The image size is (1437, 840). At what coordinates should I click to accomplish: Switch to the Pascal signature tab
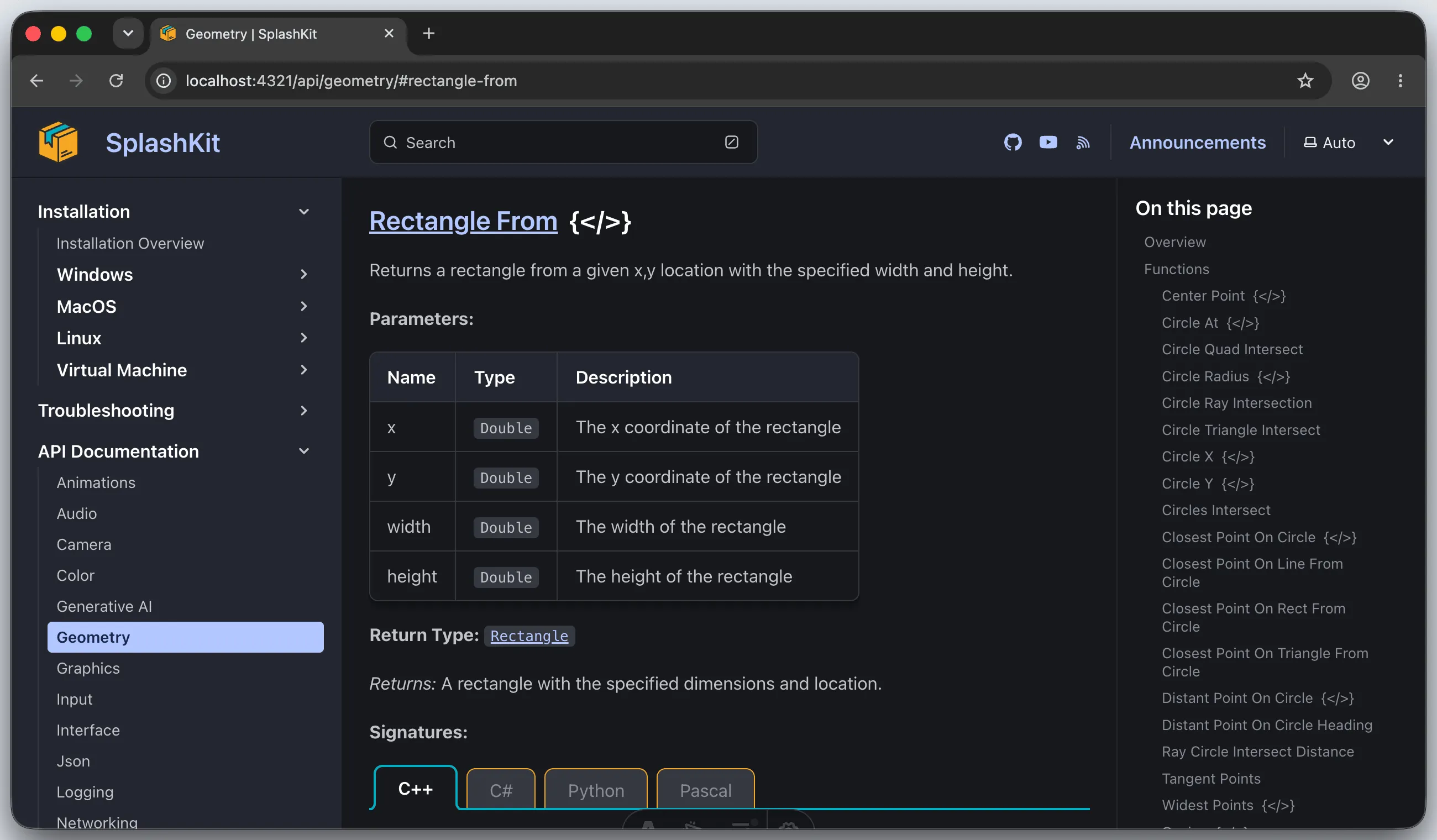pos(705,790)
